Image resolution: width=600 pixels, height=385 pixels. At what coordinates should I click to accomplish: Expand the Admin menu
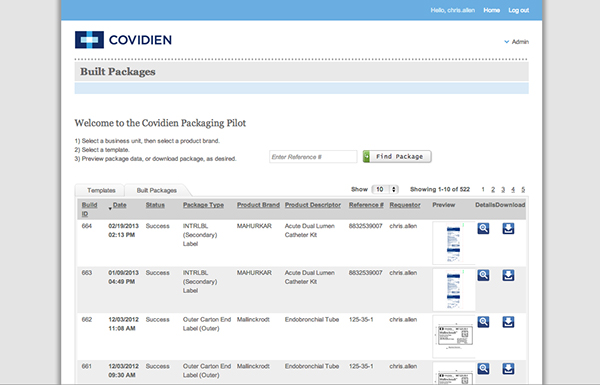(x=517, y=42)
